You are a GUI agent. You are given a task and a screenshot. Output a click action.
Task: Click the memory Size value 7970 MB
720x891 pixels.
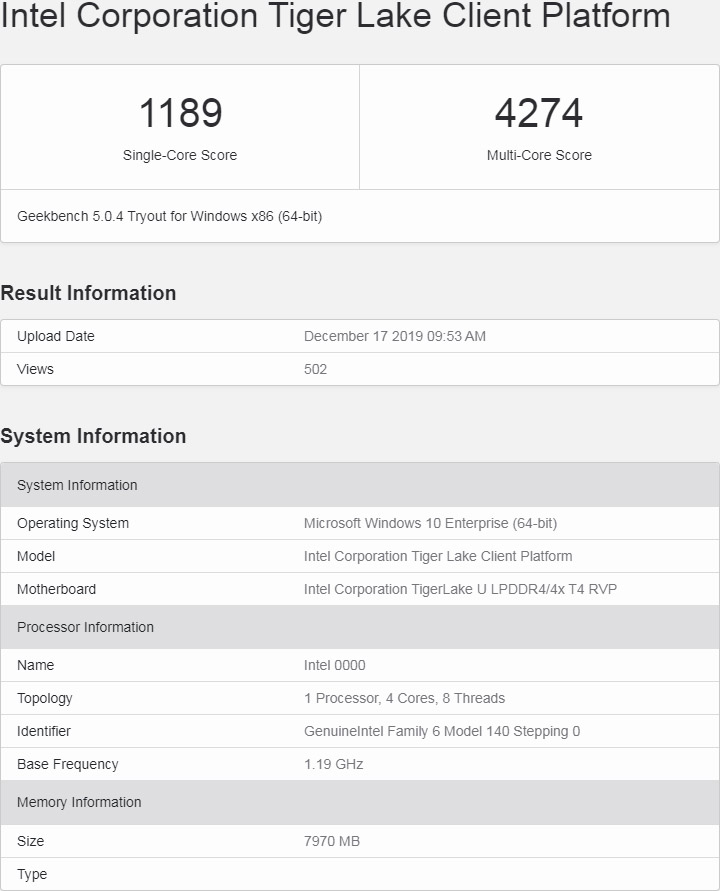[x=332, y=841]
